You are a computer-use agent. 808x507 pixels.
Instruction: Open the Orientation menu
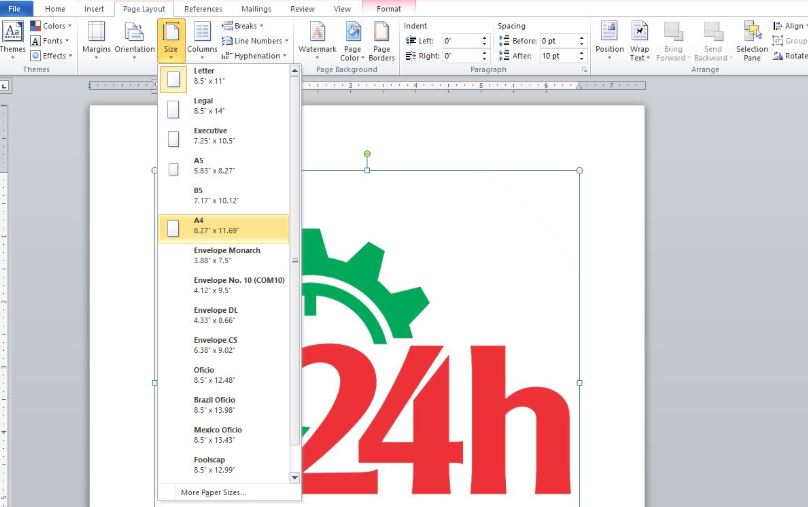tap(134, 40)
